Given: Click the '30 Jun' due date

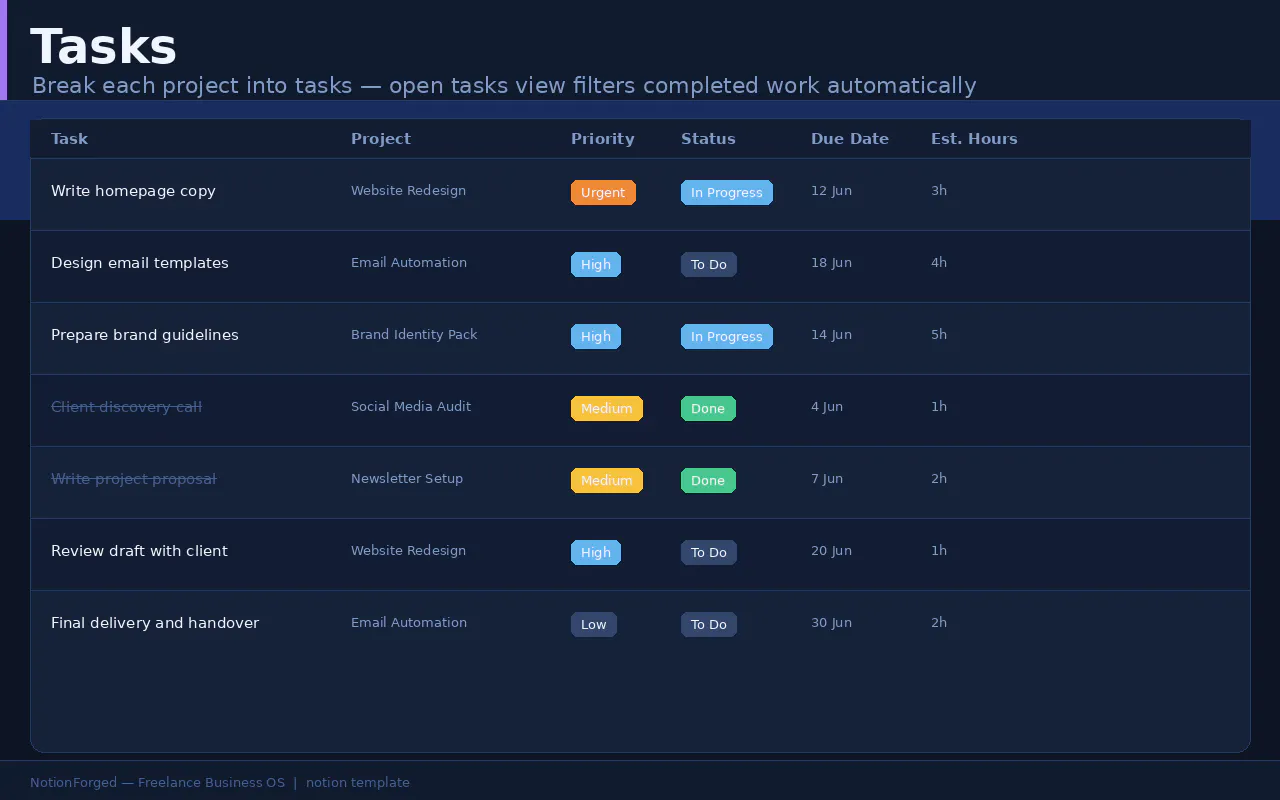Looking at the screenshot, I should pyautogui.click(x=831, y=623).
